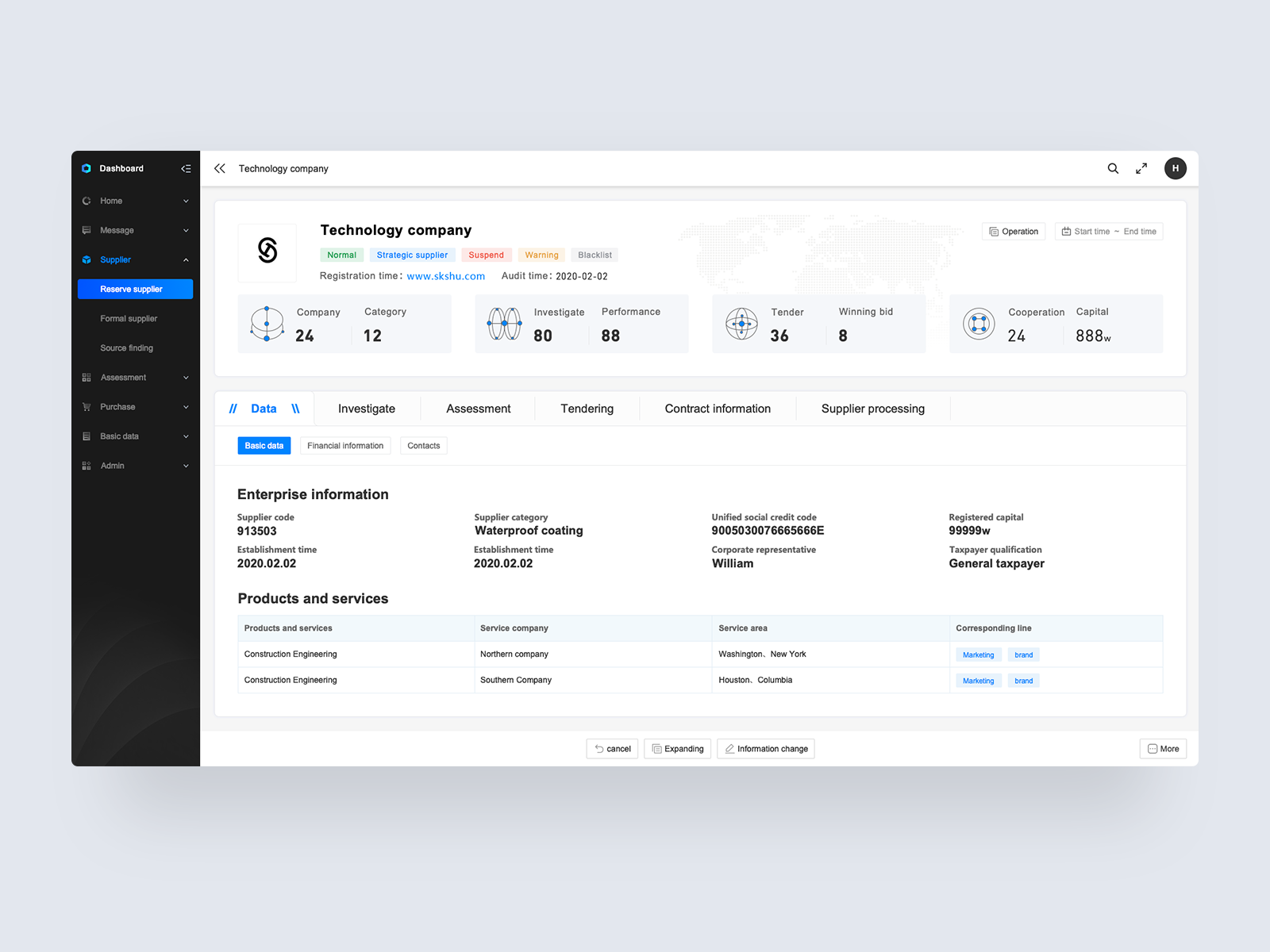Screen dimensions: 1270x952
Task: Open the Message section from the sidebar icon
Action: pyautogui.click(x=87, y=230)
